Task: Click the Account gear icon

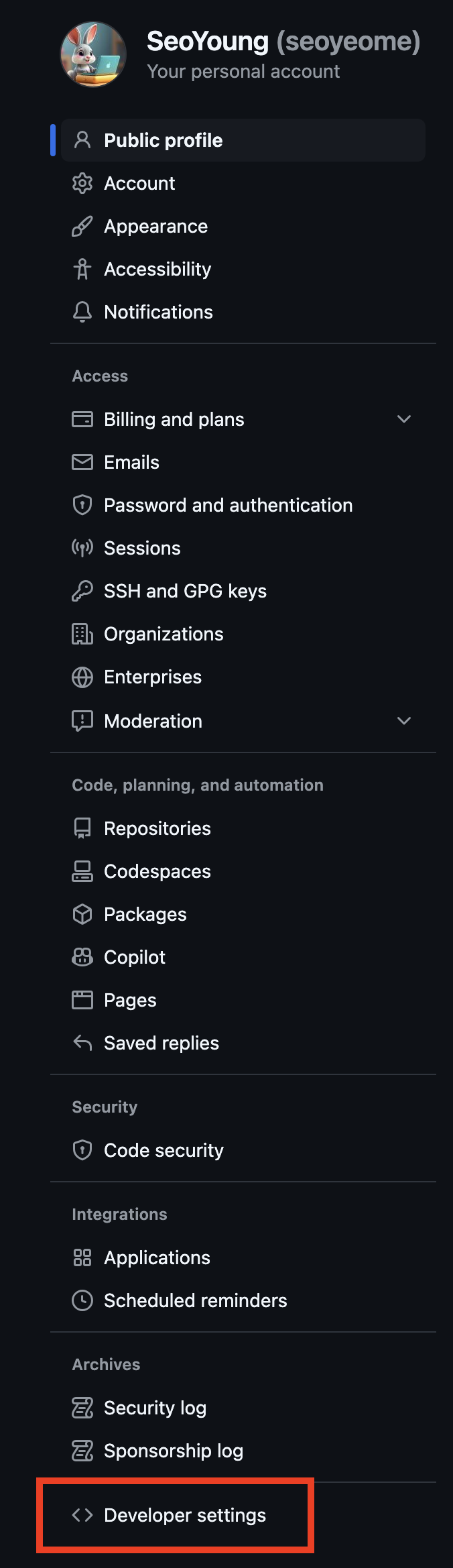Action: click(x=82, y=183)
